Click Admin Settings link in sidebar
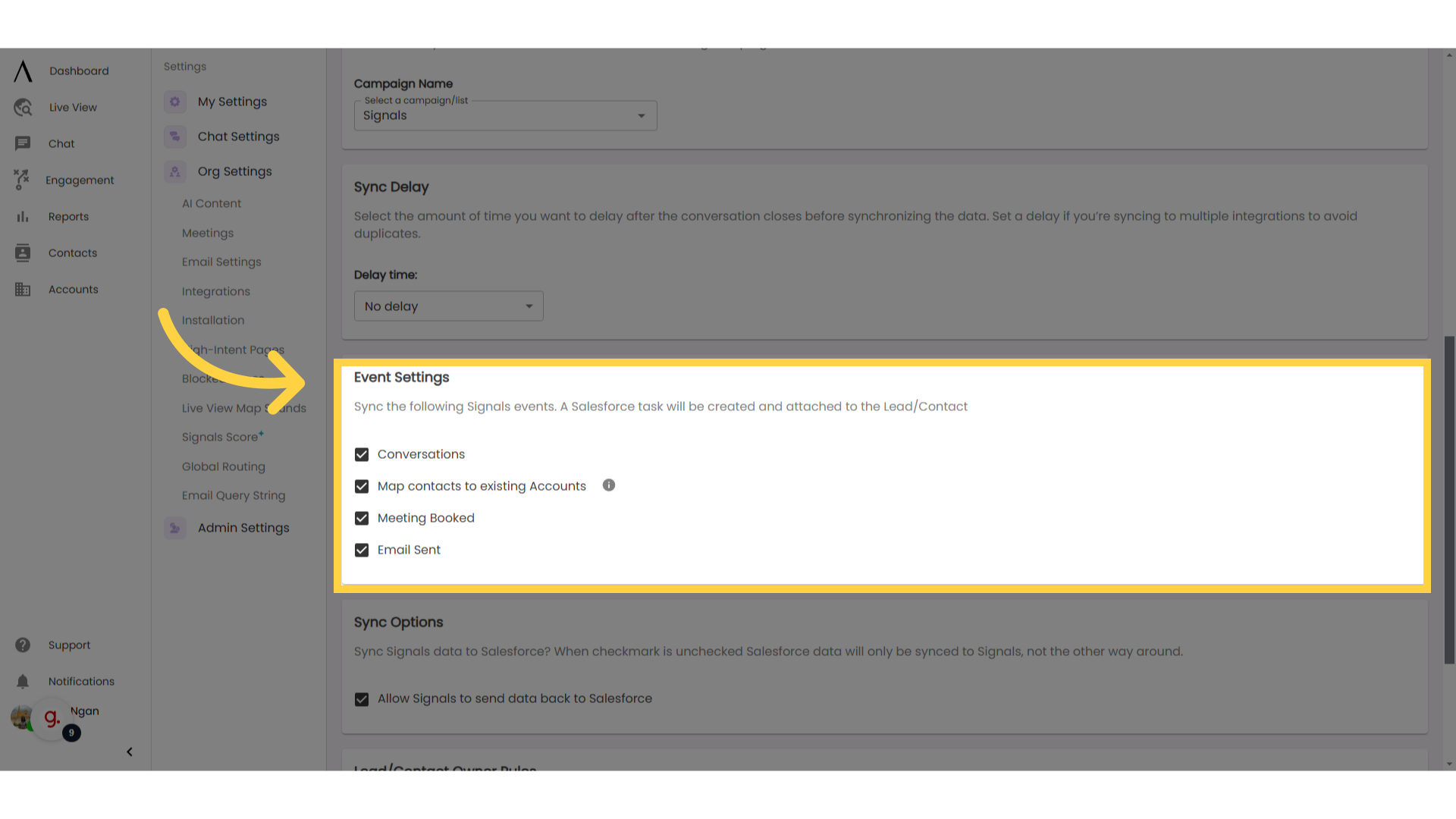This screenshot has width=1456, height=819. (243, 527)
